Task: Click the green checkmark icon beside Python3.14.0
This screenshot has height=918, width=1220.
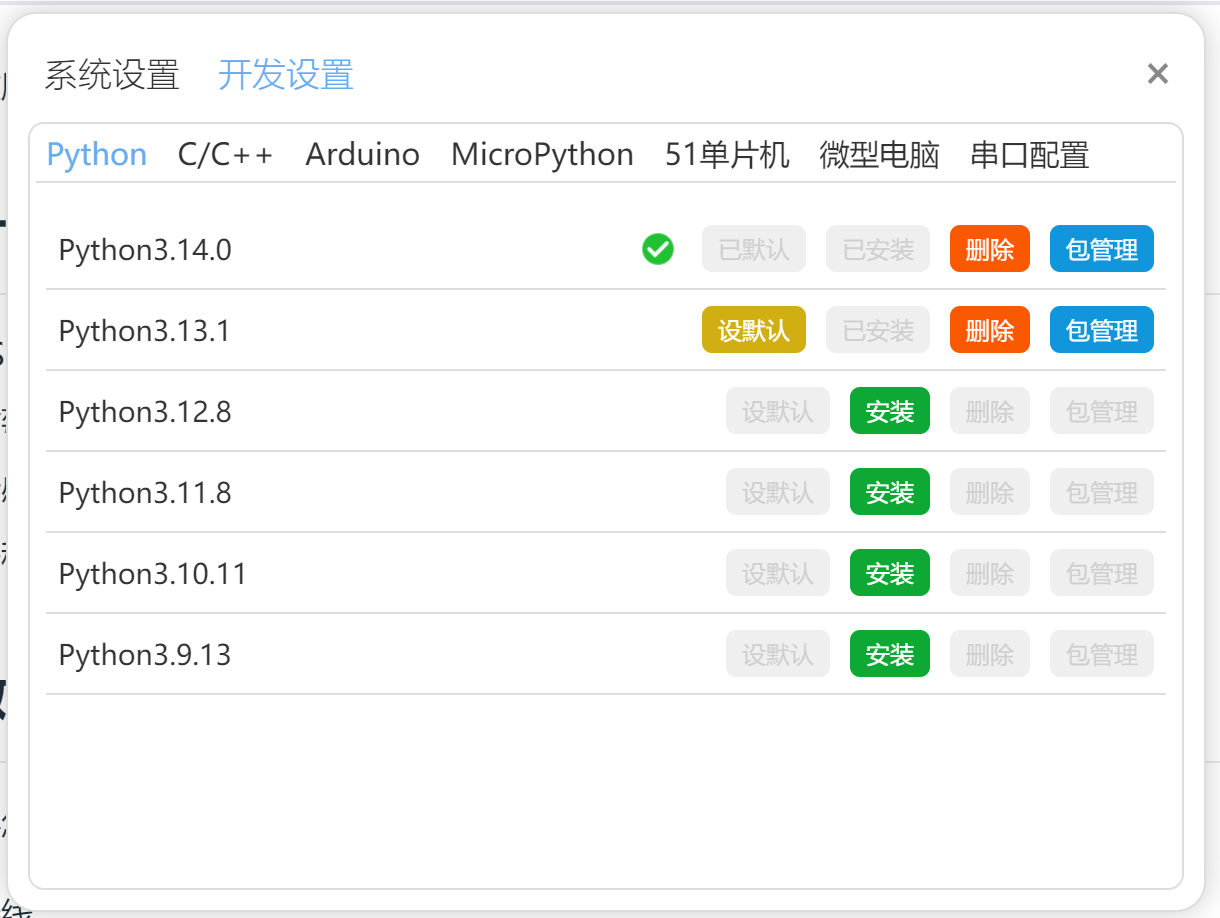Action: pos(658,249)
